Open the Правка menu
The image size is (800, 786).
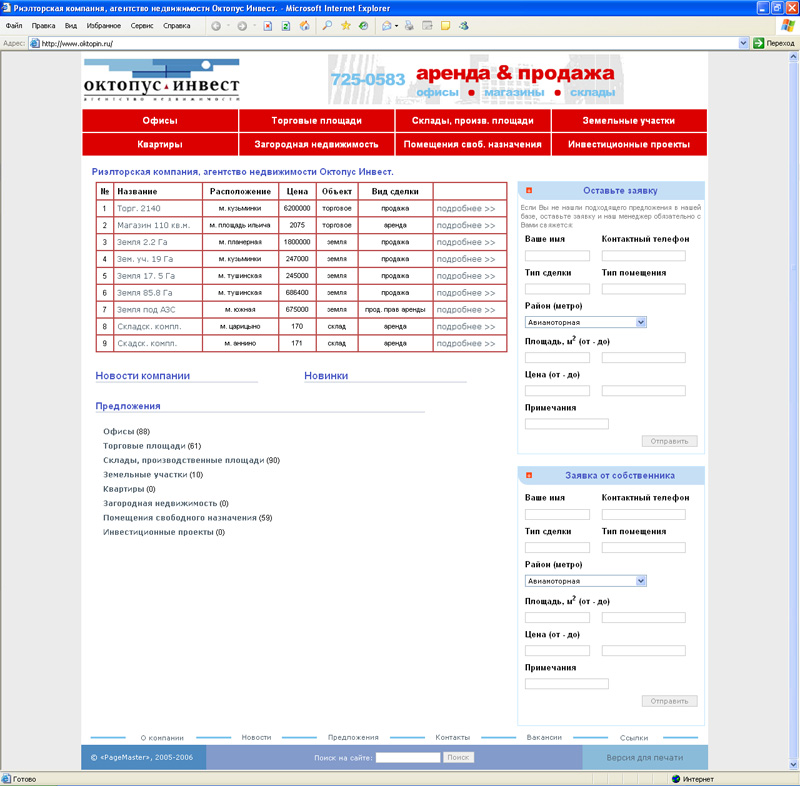pyautogui.click(x=43, y=26)
